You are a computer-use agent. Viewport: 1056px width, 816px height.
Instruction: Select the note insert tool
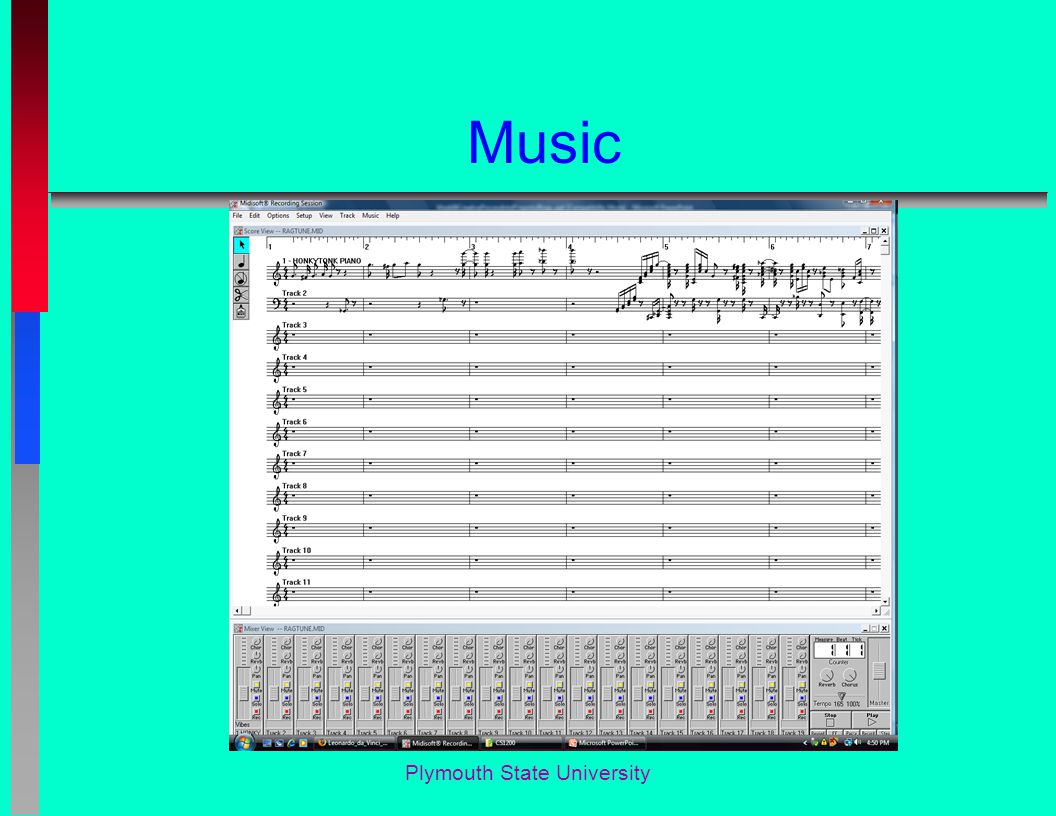point(241,262)
